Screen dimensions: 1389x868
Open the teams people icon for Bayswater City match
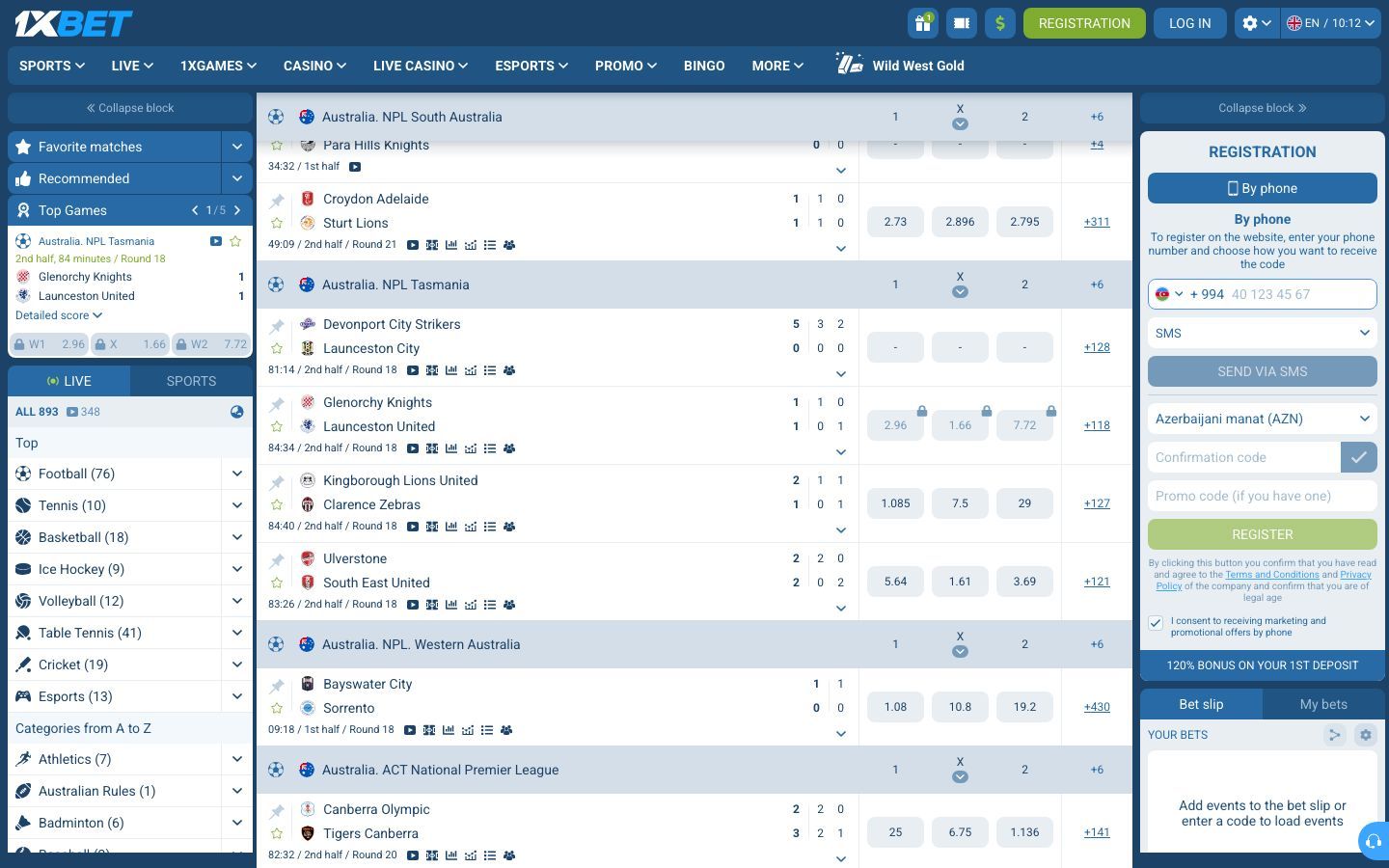pyautogui.click(x=506, y=730)
